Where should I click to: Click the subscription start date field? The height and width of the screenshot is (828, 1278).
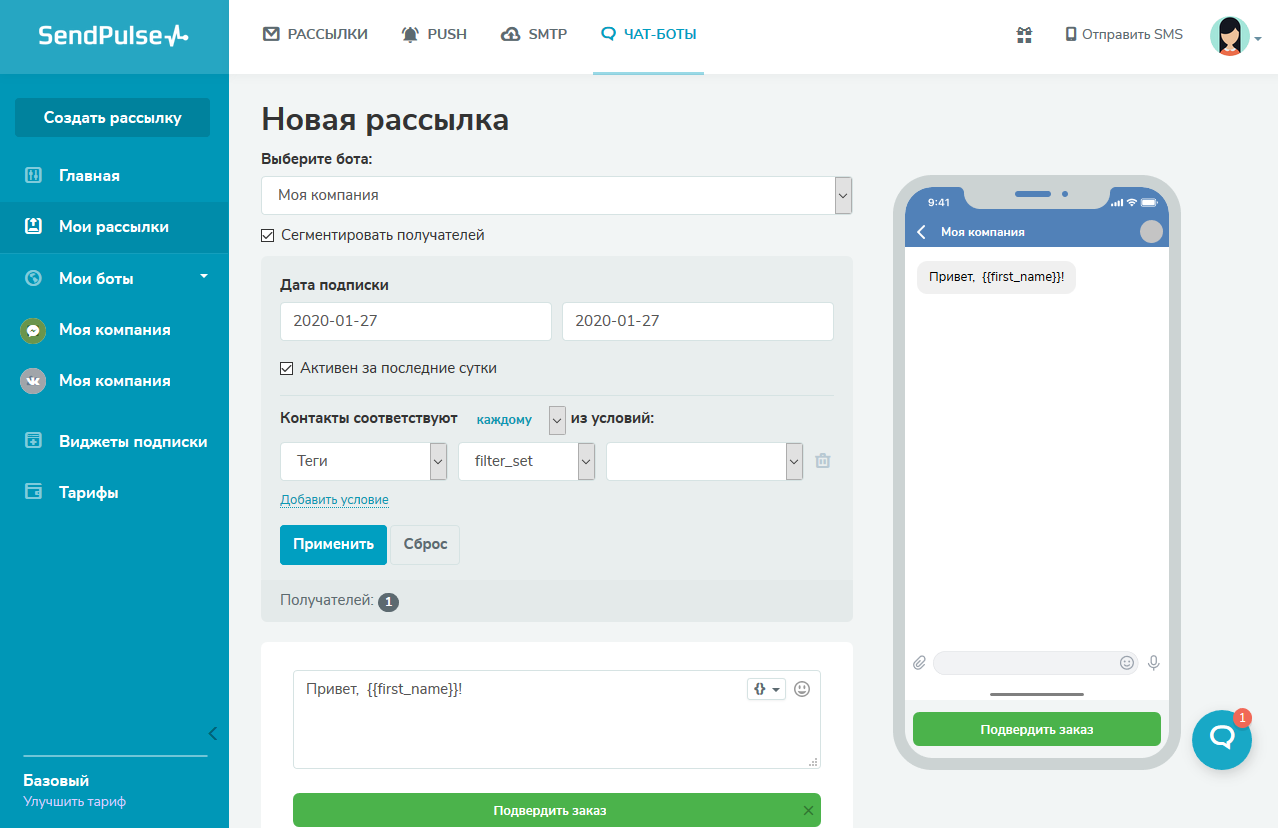tap(416, 322)
